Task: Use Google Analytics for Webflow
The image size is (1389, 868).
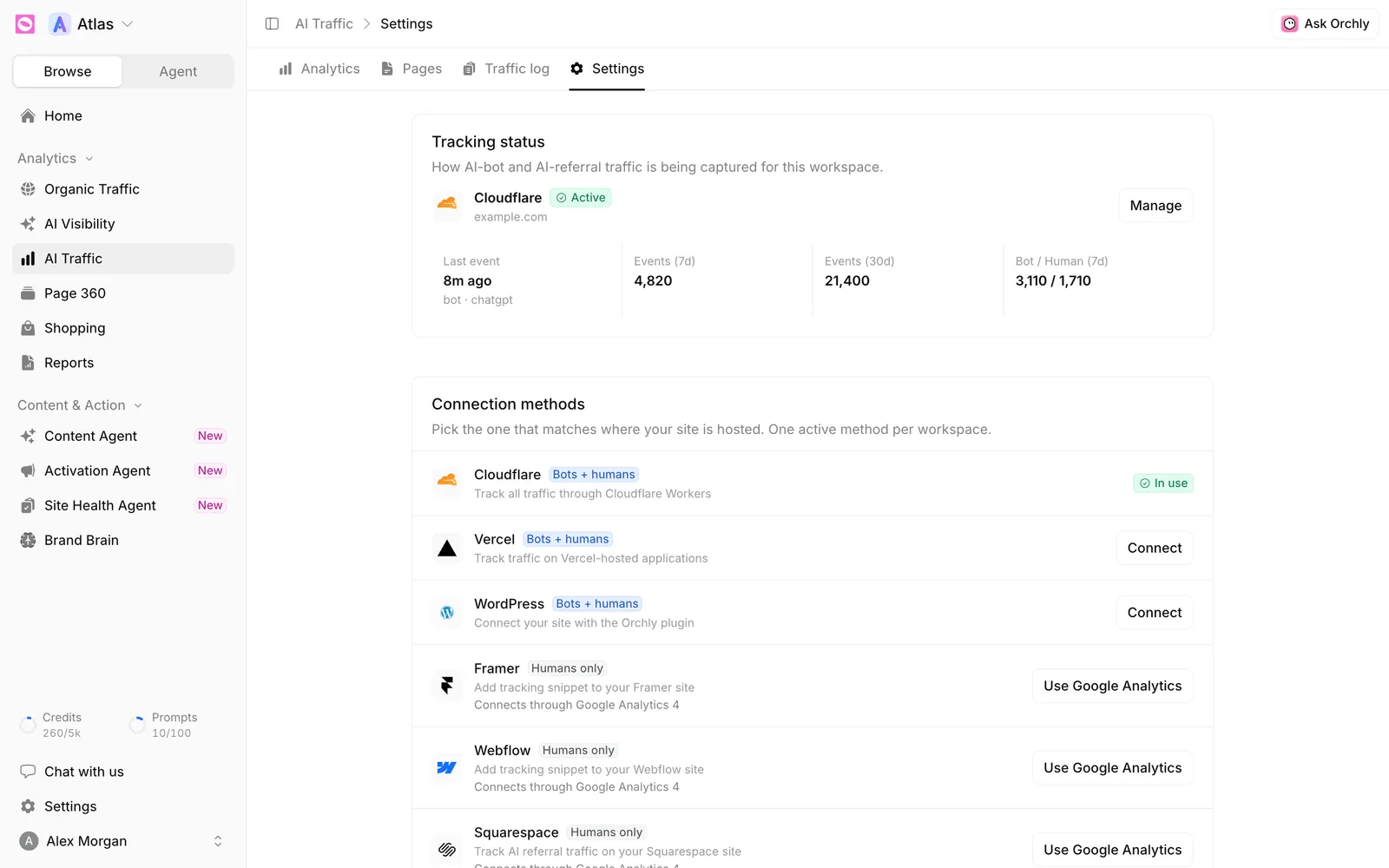Action: click(x=1112, y=768)
